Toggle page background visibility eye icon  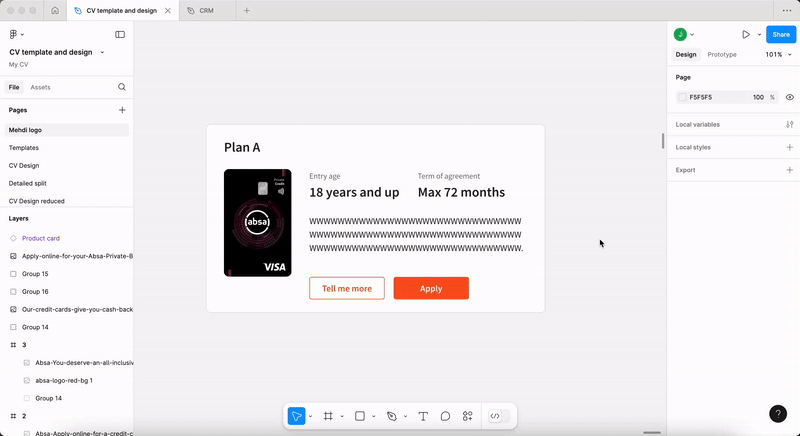point(789,97)
